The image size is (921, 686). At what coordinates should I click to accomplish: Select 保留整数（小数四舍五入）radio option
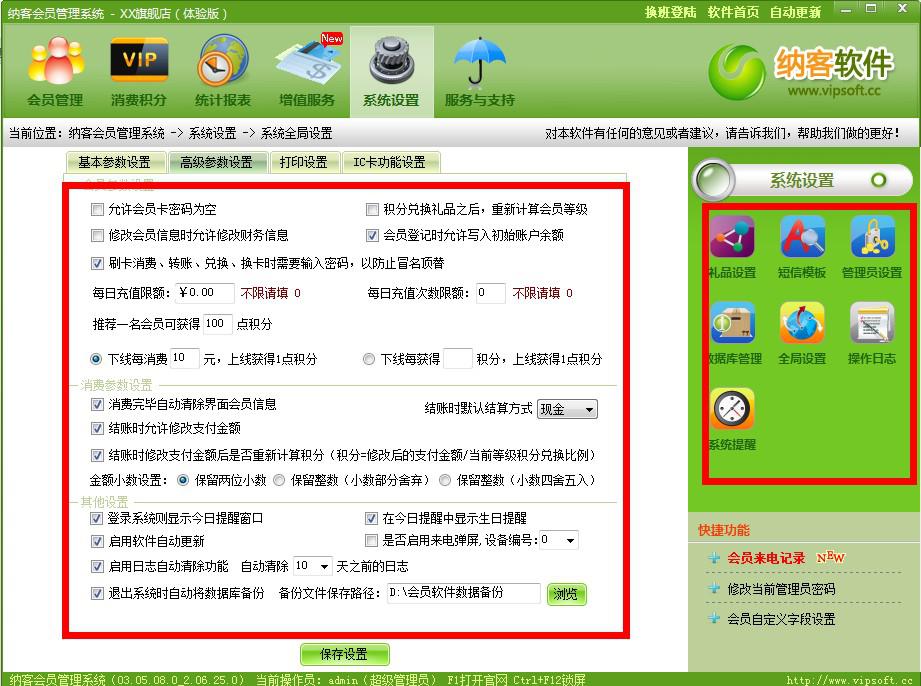[x=446, y=480]
